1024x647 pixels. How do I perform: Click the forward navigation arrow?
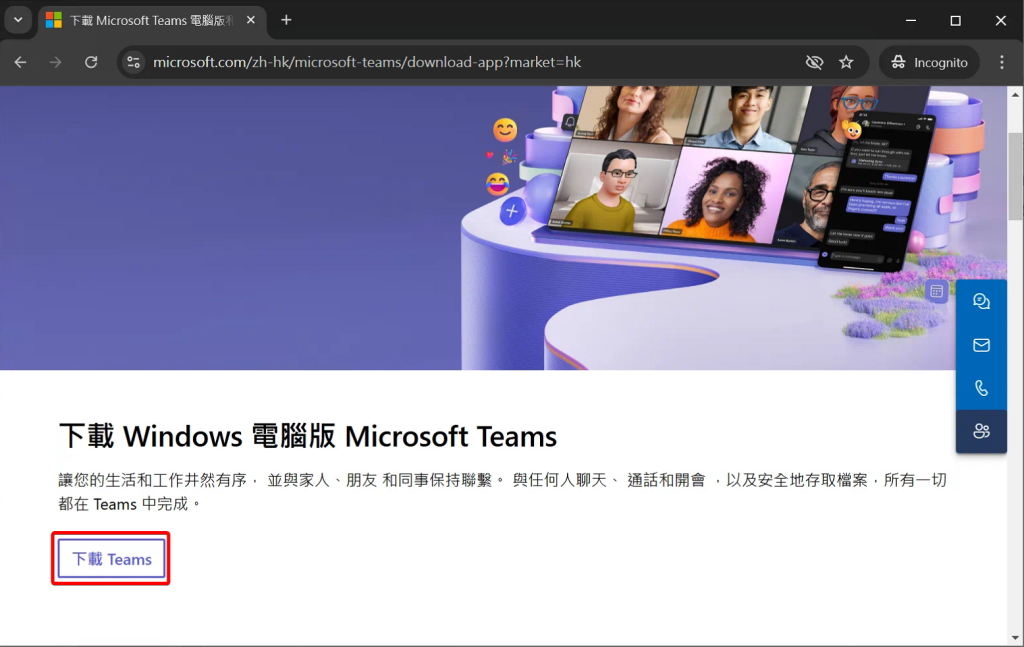click(x=55, y=62)
